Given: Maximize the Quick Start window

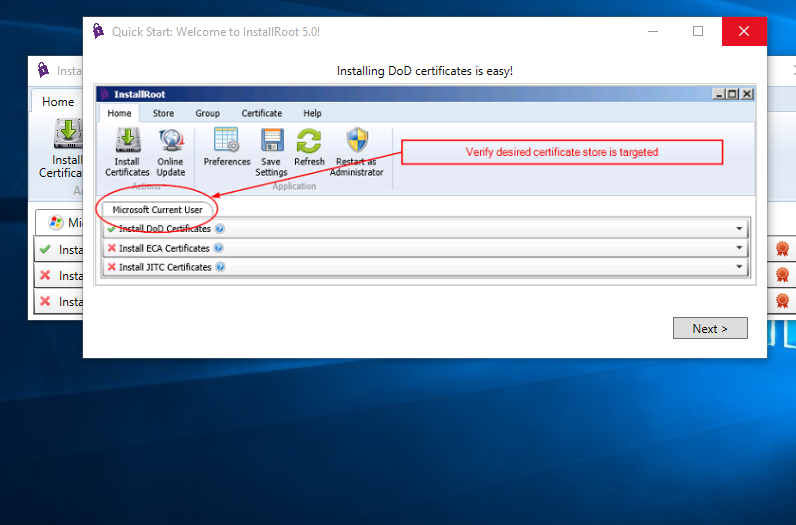Looking at the screenshot, I should pos(698,31).
